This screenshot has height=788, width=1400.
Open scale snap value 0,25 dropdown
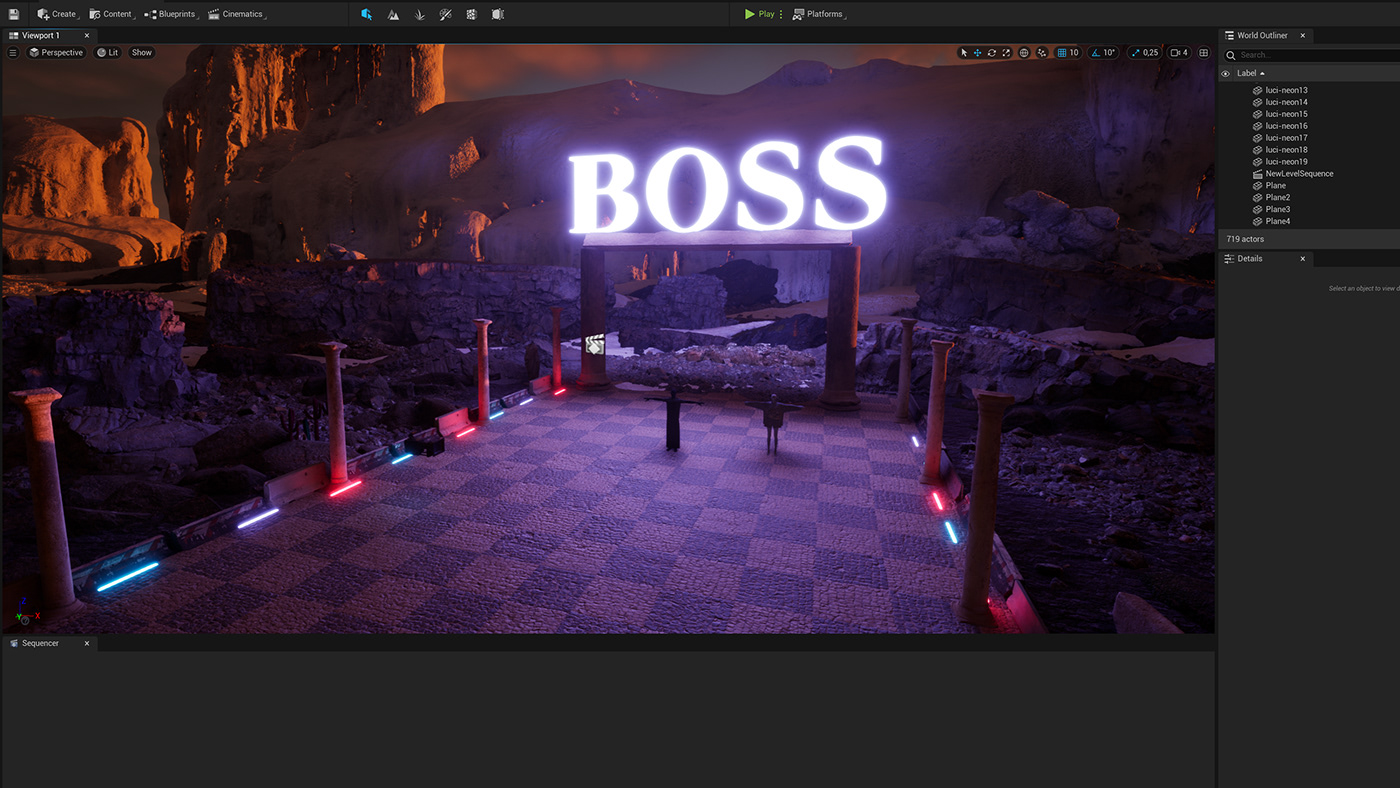tap(1150, 53)
